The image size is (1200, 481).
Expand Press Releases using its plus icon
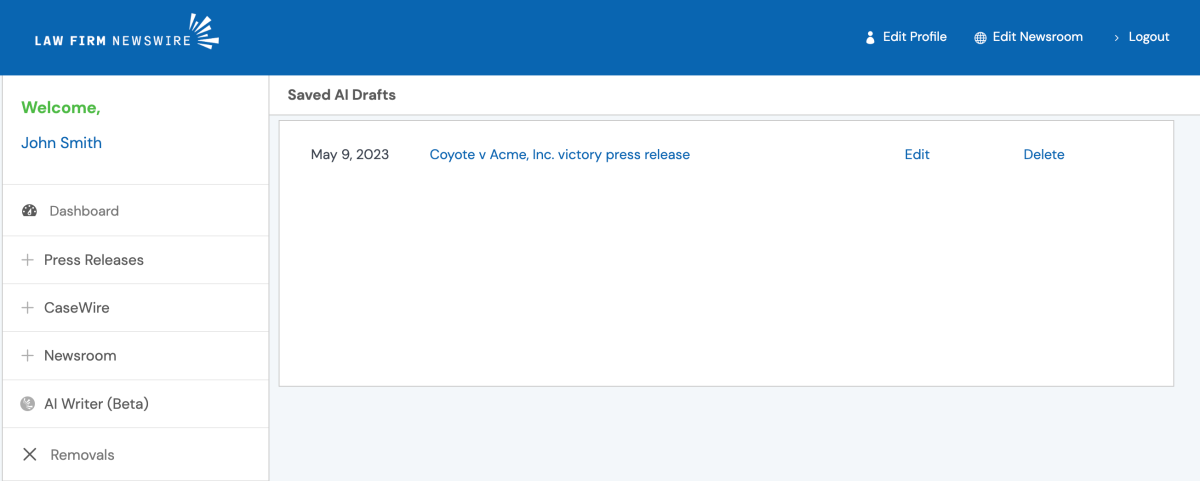(x=28, y=260)
